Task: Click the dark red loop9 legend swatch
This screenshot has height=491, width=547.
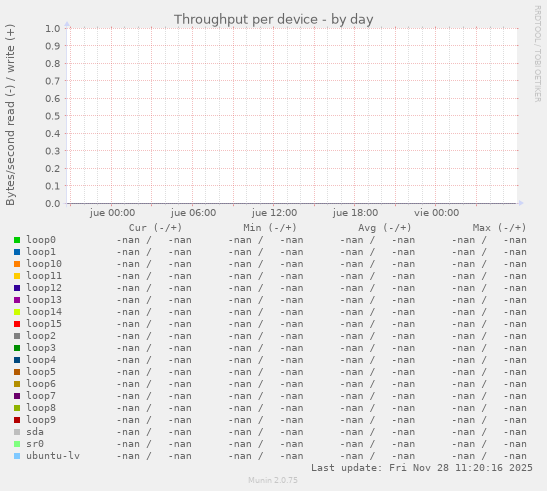Action: point(17,420)
